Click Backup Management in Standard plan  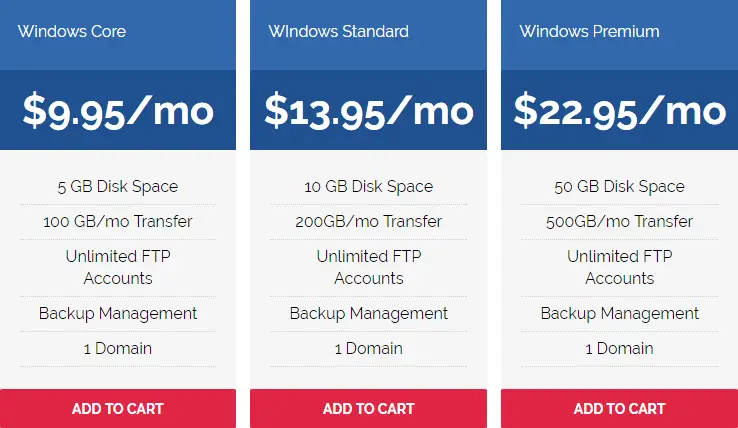[x=369, y=314]
